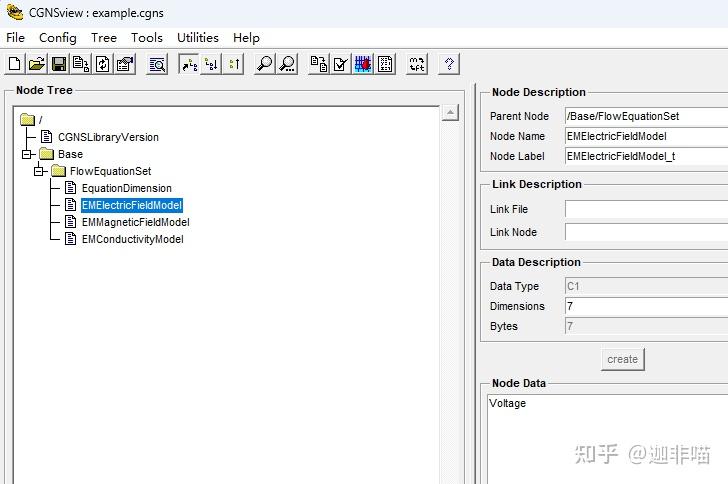728x484 pixels.
Task: Collapse the FlowEquationSet tree node
Action: point(39,171)
